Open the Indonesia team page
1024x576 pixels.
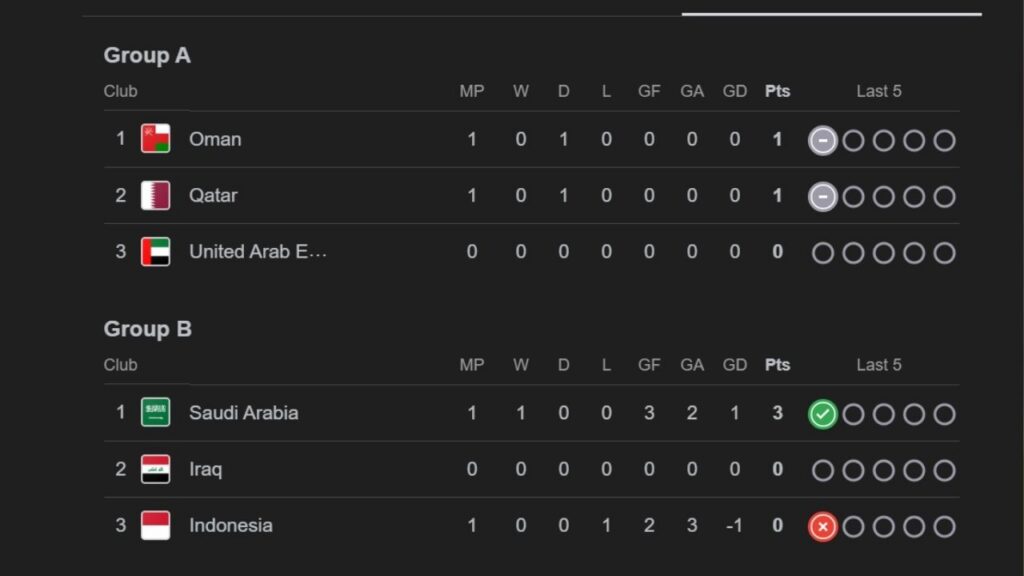point(233,525)
